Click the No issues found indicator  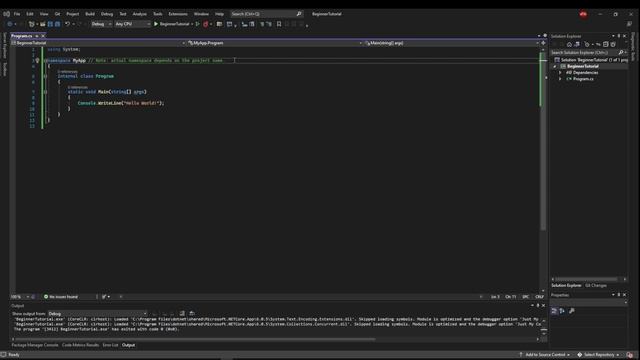point(61,297)
